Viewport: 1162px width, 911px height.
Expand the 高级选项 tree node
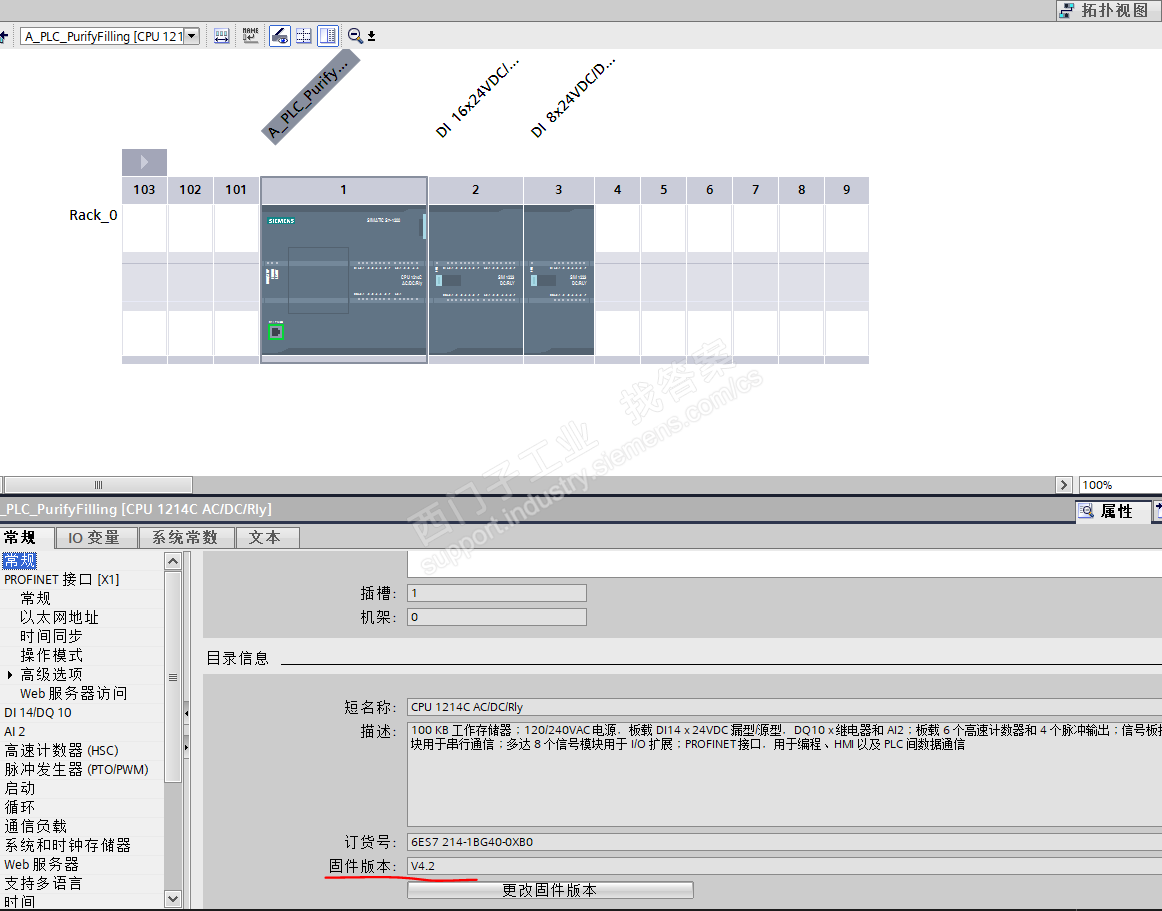10,675
